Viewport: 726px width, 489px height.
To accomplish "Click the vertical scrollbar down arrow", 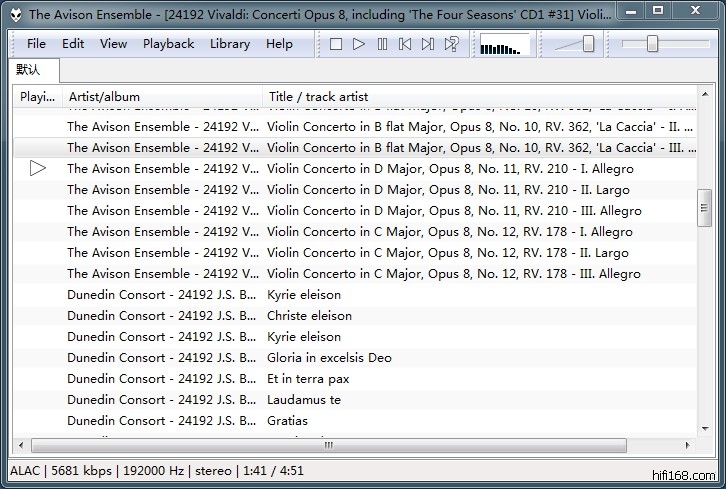I will (704, 428).
